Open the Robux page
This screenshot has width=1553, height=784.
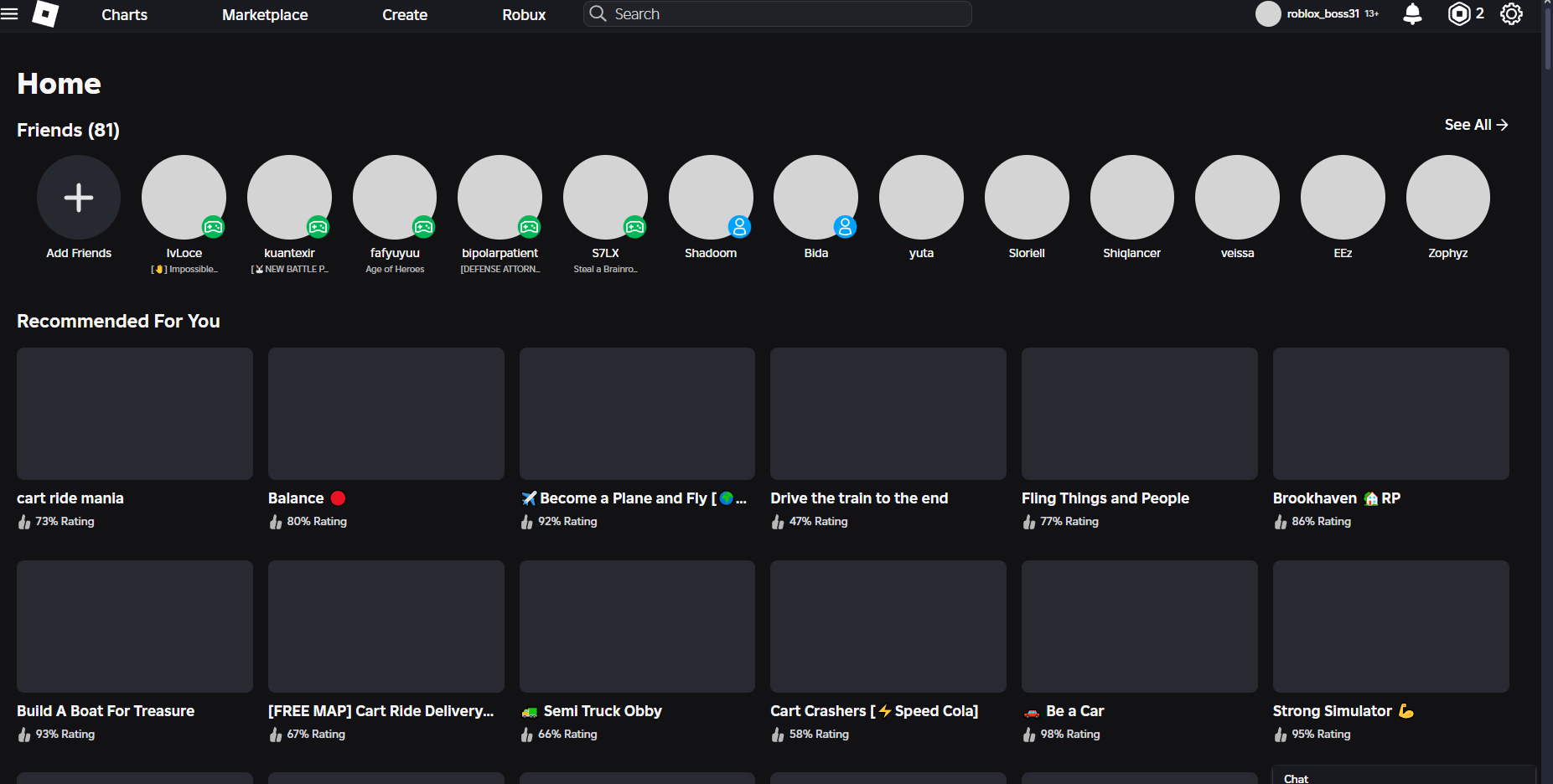pos(524,14)
